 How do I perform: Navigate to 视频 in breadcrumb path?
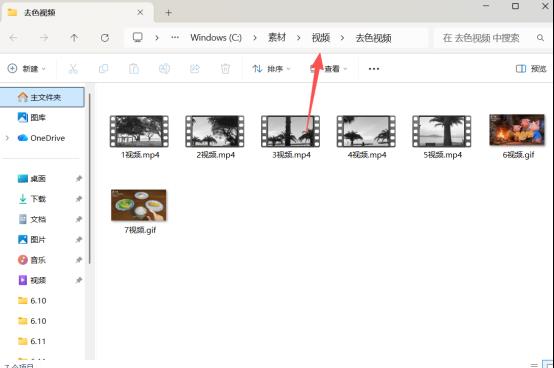point(321,37)
